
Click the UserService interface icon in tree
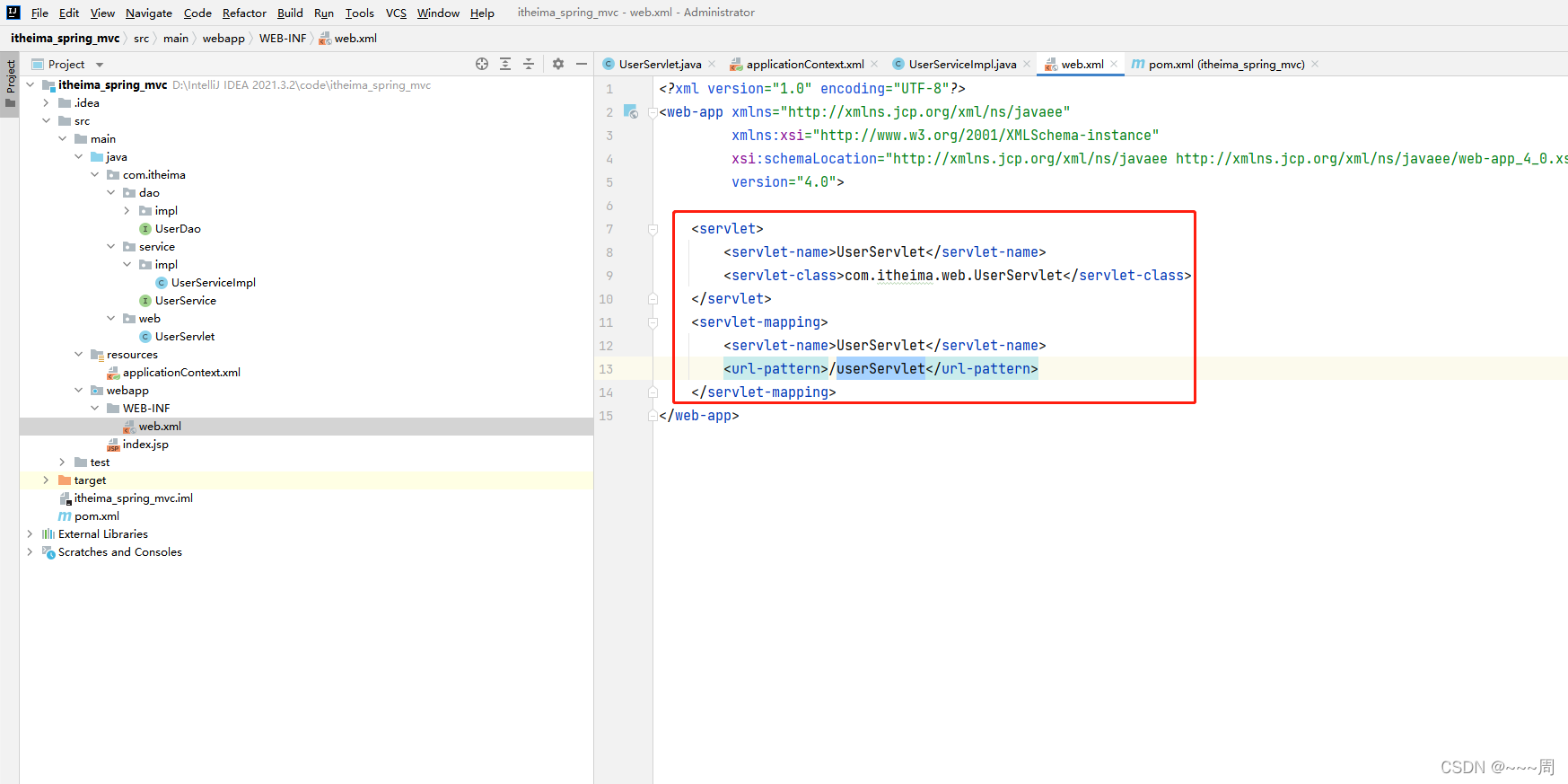click(145, 301)
